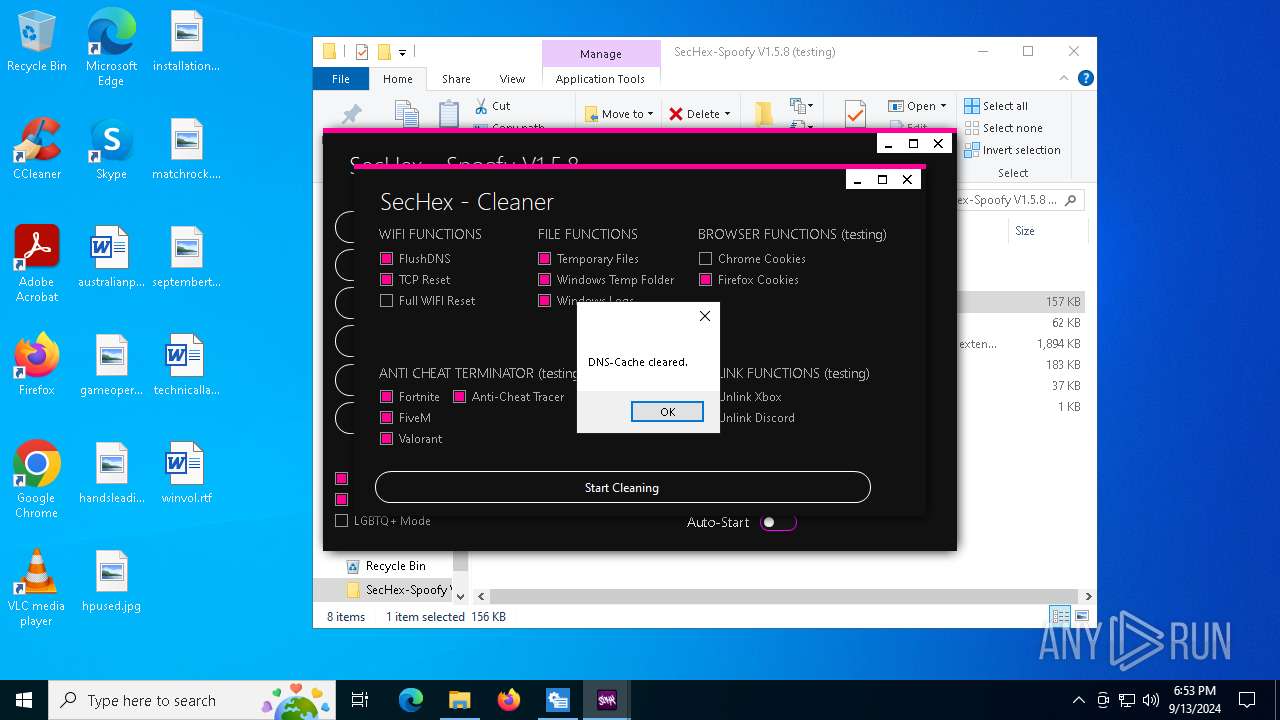
Task: Switch to the Home ribbon tab
Action: pyautogui.click(x=397, y=78)
